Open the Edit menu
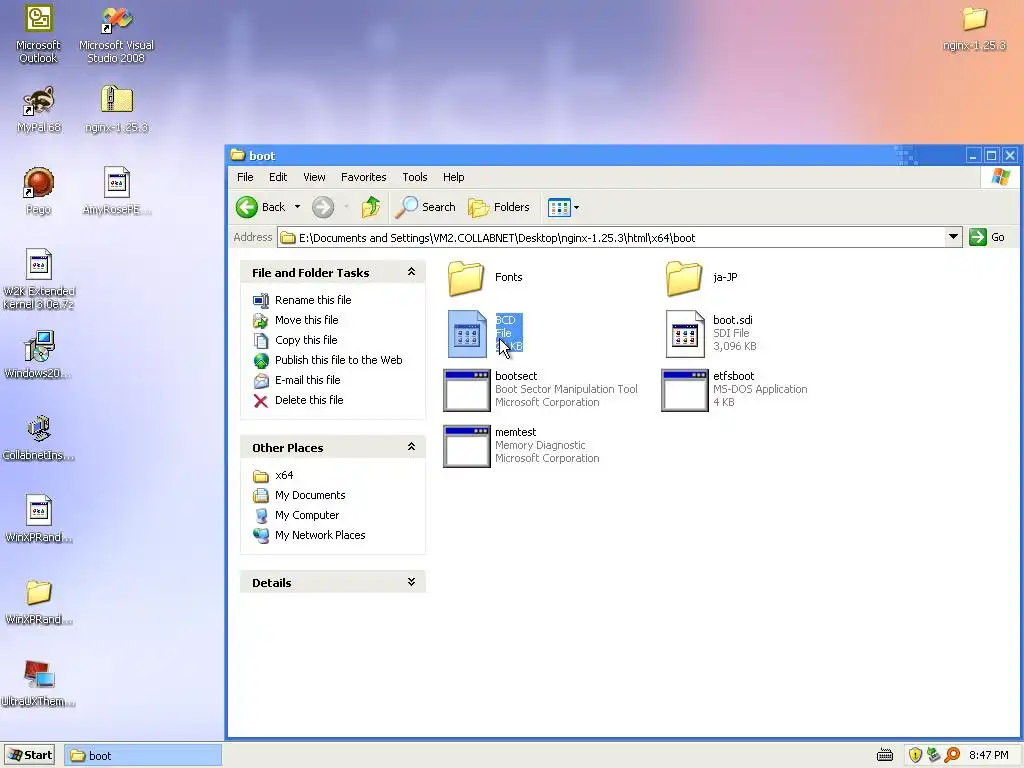 278,177
